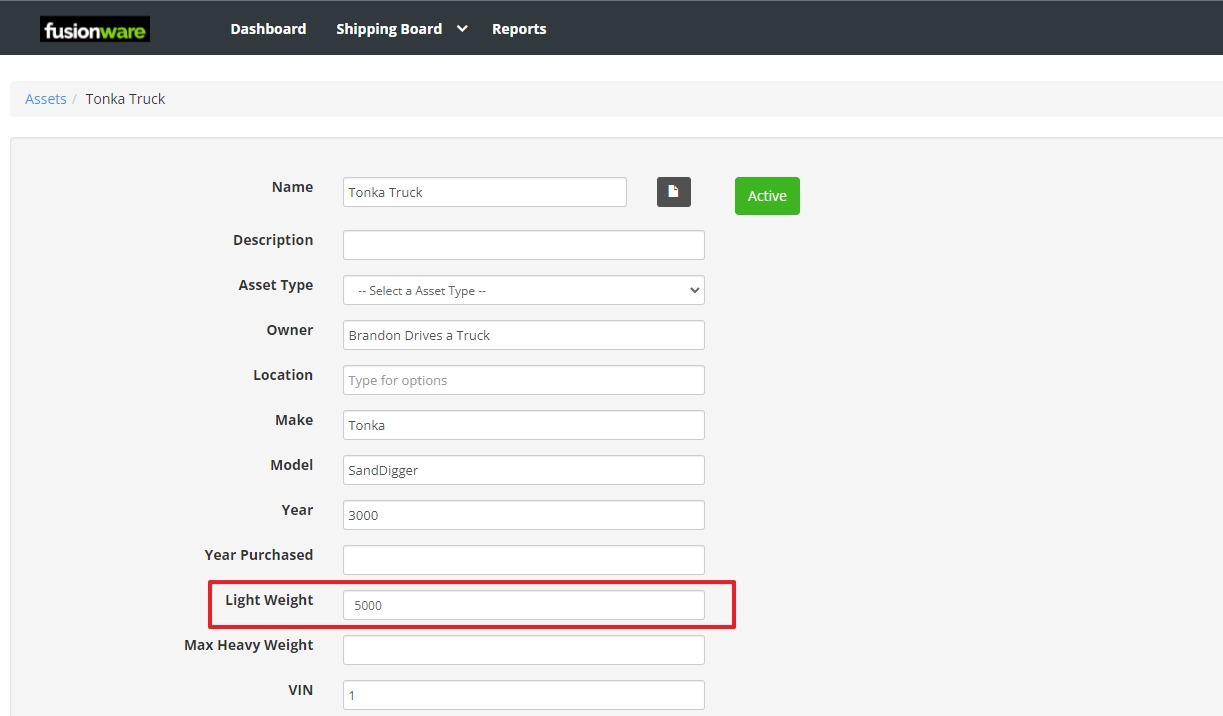
Task: Click the fusionware logo
Action: 95,29
